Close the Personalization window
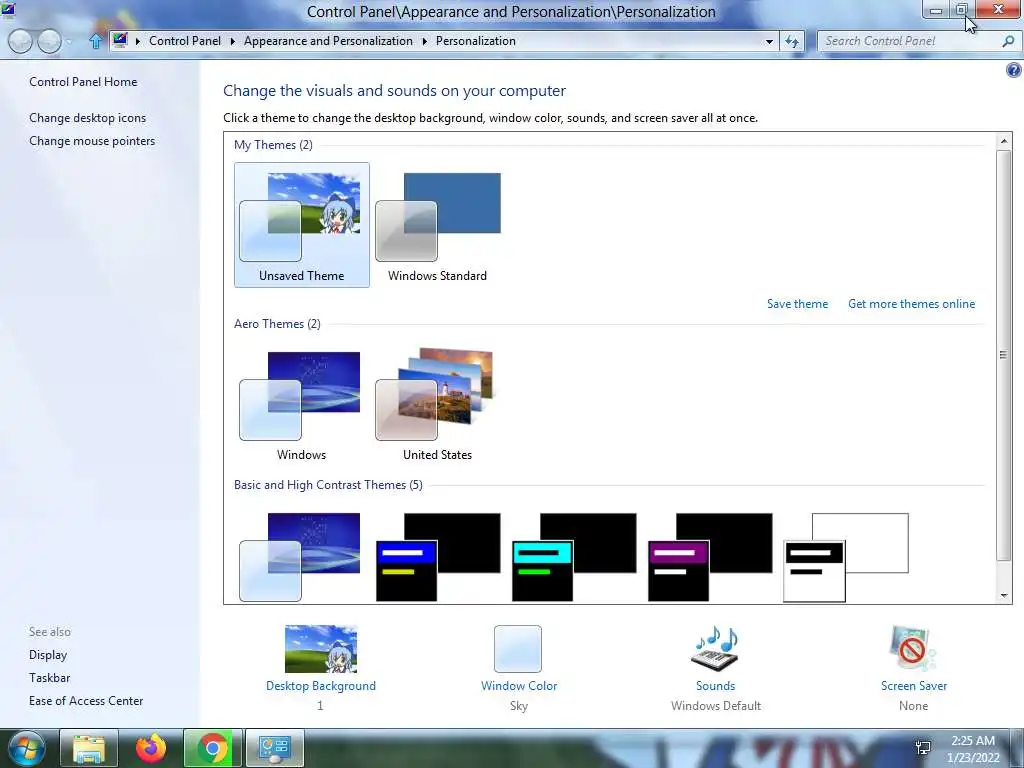The height and width of the screenshot is (768, 1024). point(998,10)
